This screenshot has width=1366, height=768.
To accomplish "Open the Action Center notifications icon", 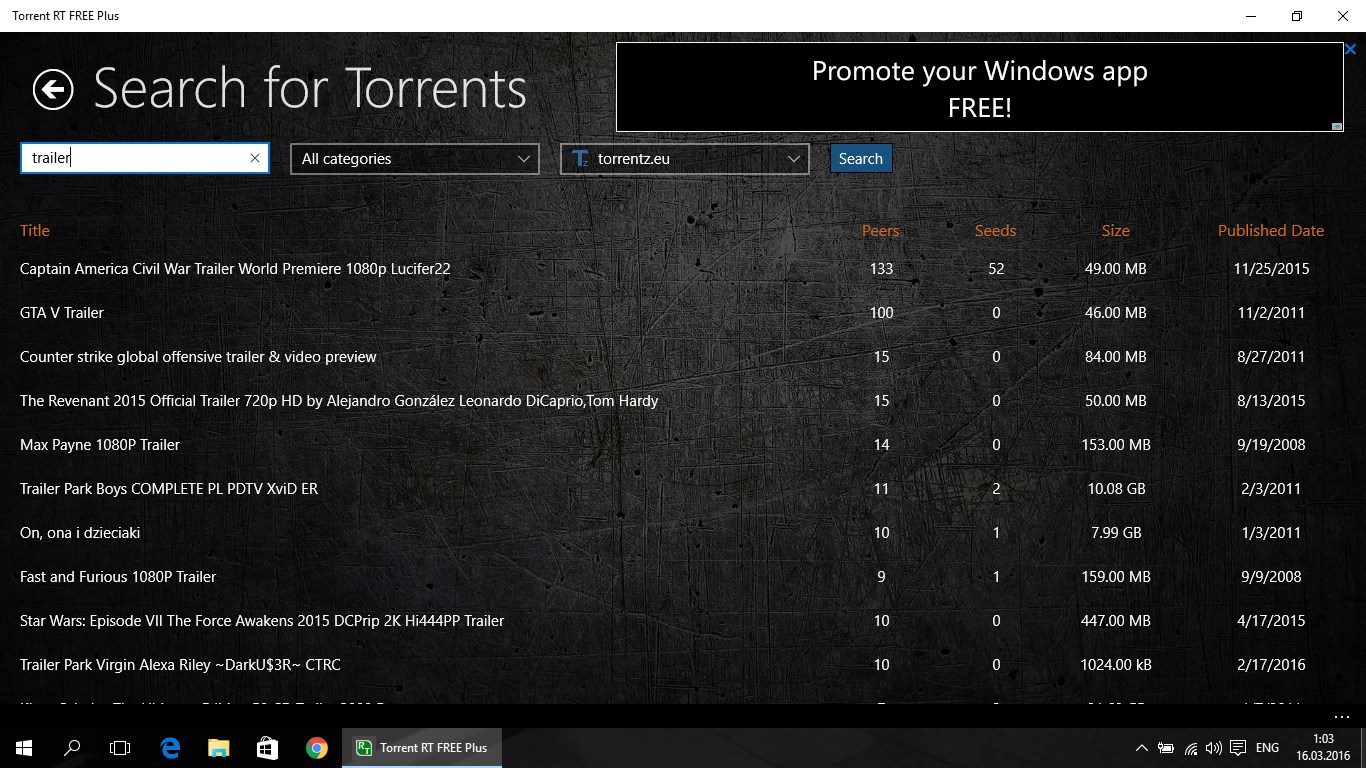I will pos(1238,747).
